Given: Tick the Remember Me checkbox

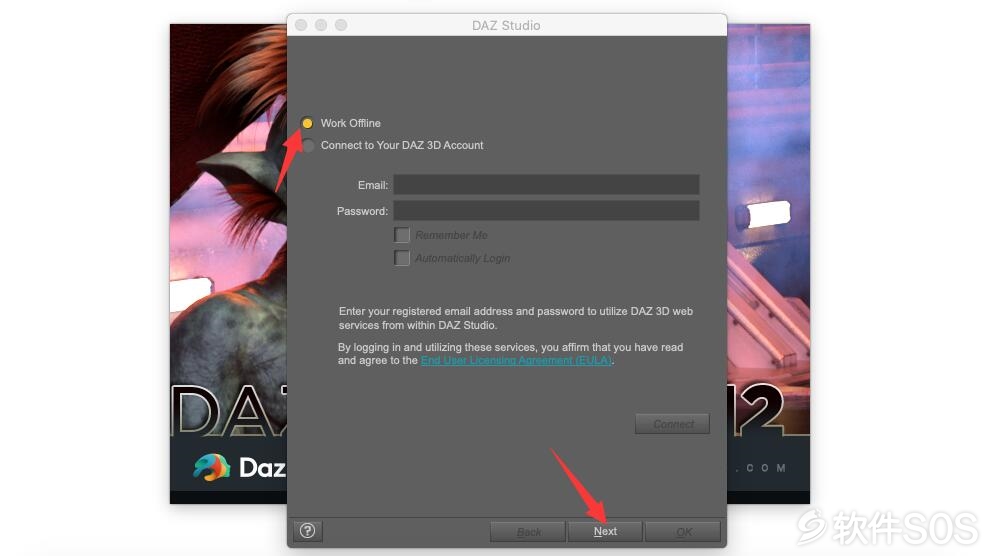Looking at the screenshot, I should pyautogui.click(x=402, y=235).
